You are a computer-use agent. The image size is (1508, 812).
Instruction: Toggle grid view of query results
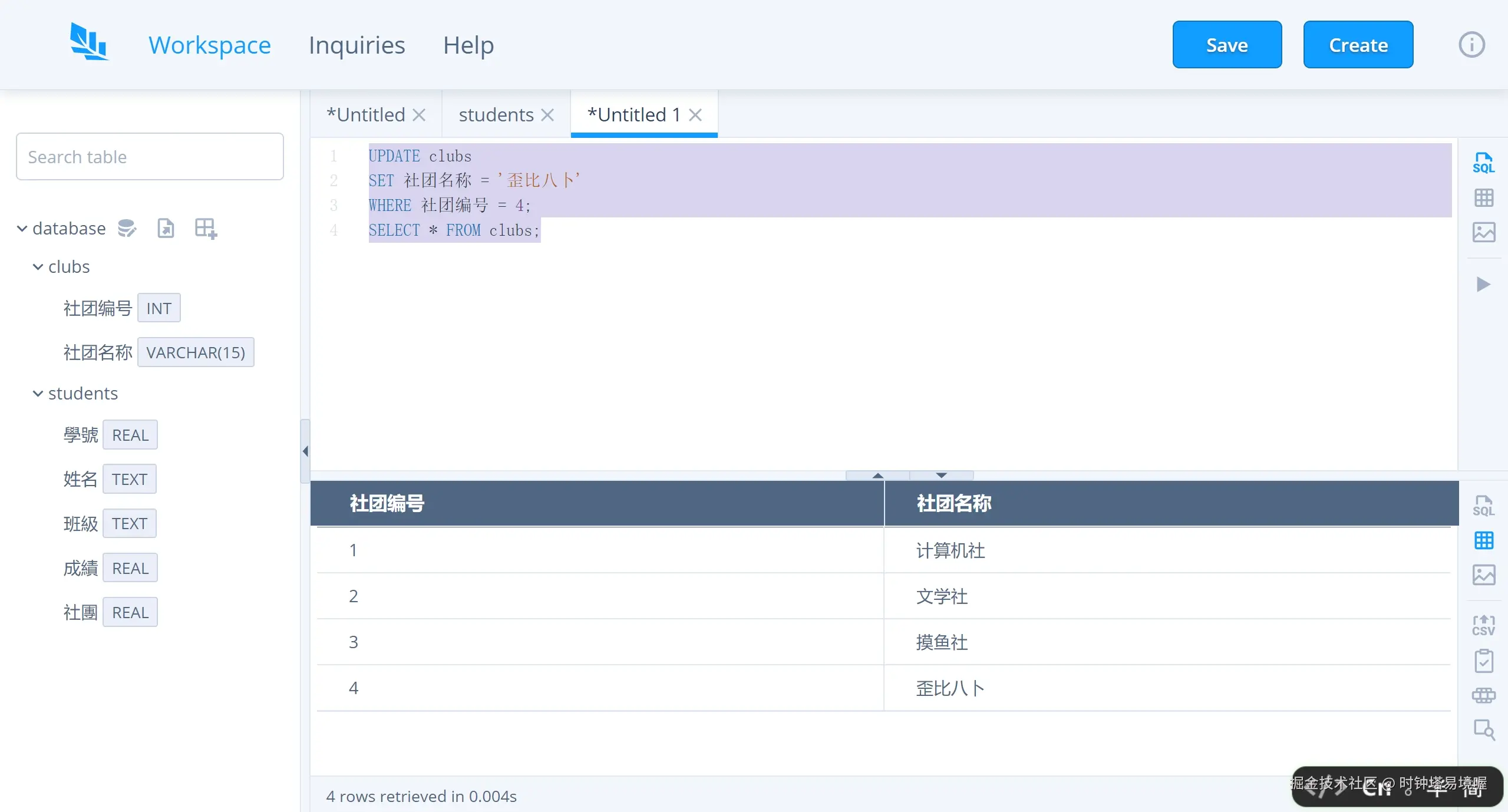click(1483, 540)
